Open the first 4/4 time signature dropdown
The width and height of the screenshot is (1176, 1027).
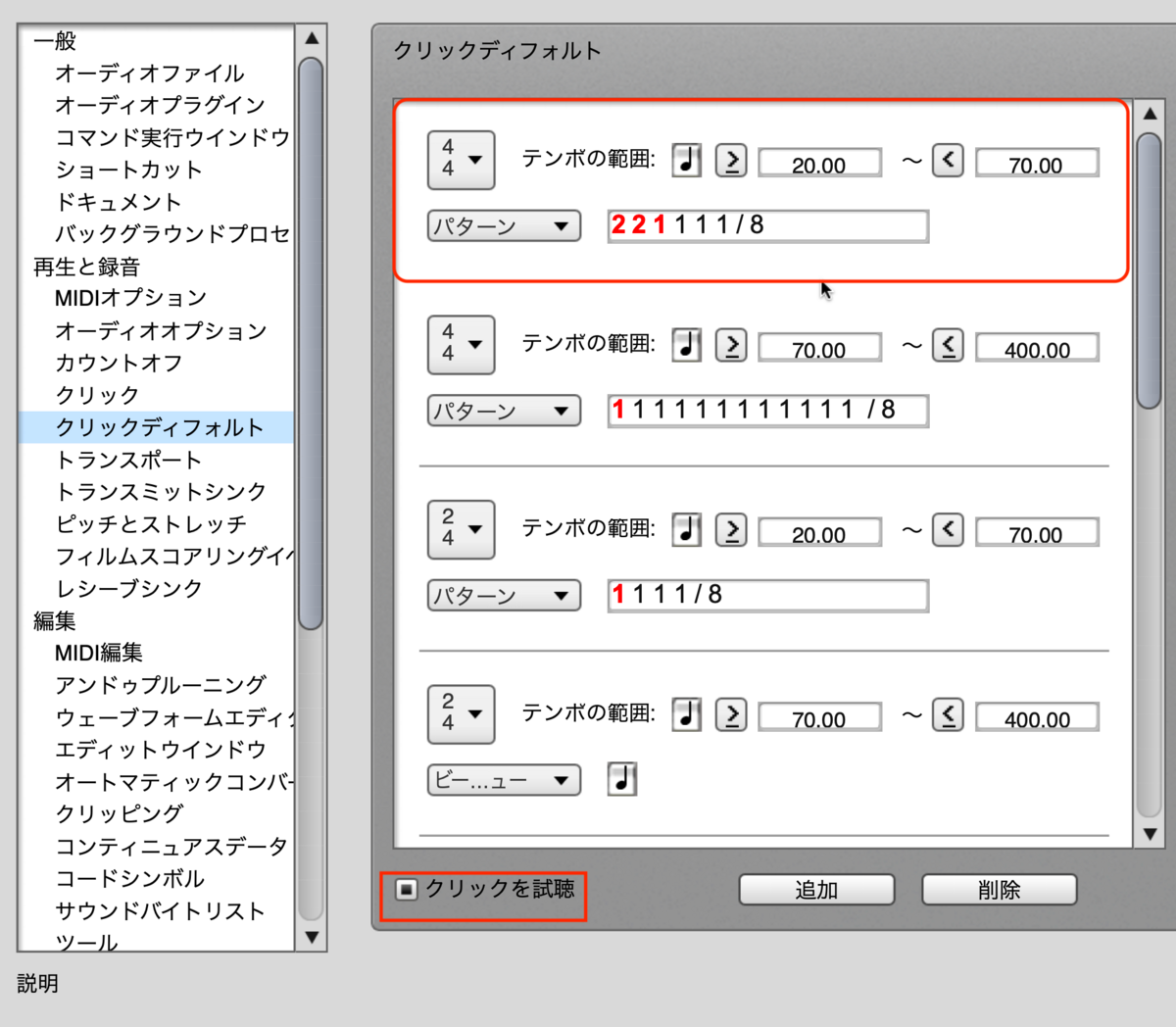pyautogui.click(x=461, y=161)
